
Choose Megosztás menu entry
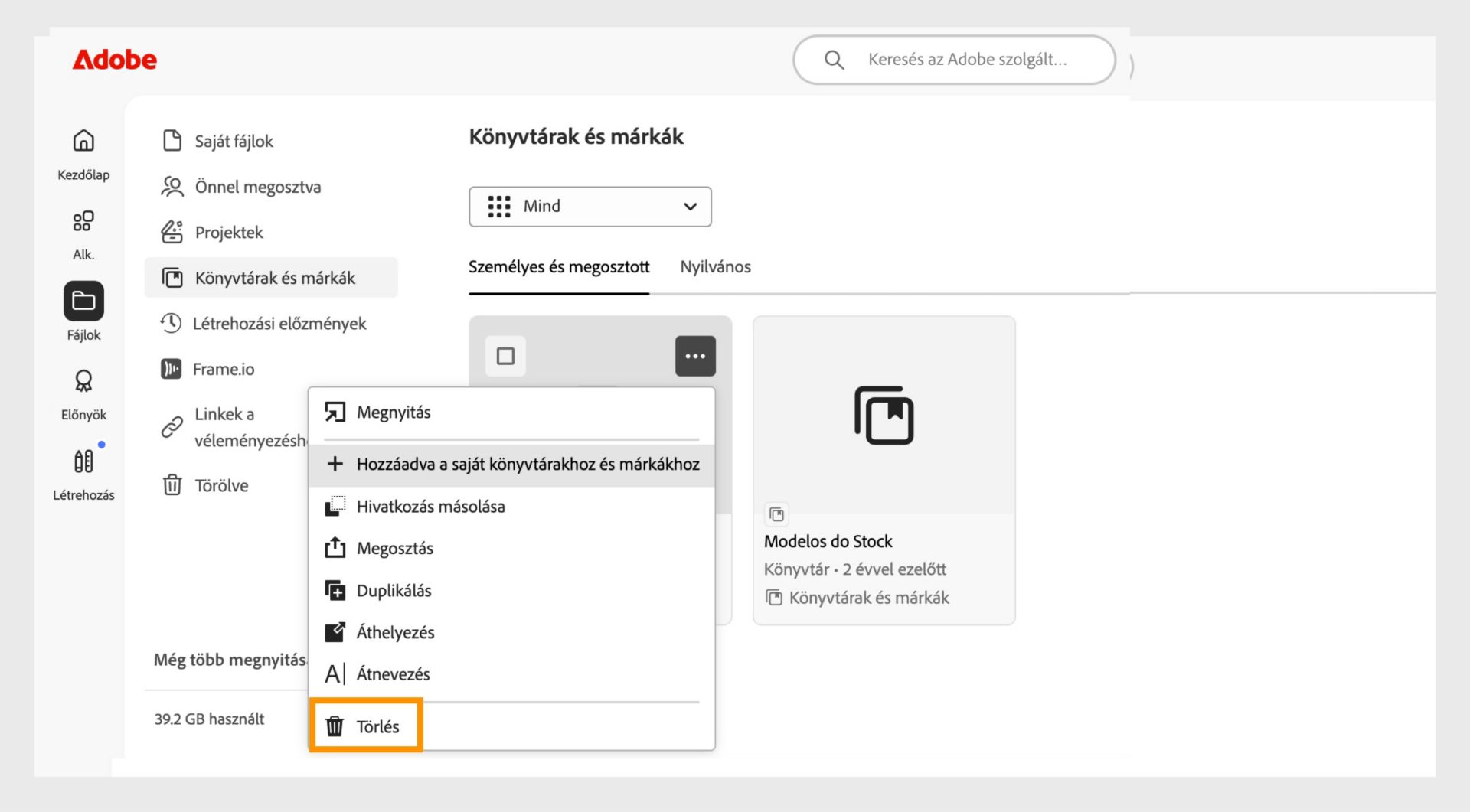point(511,548)
